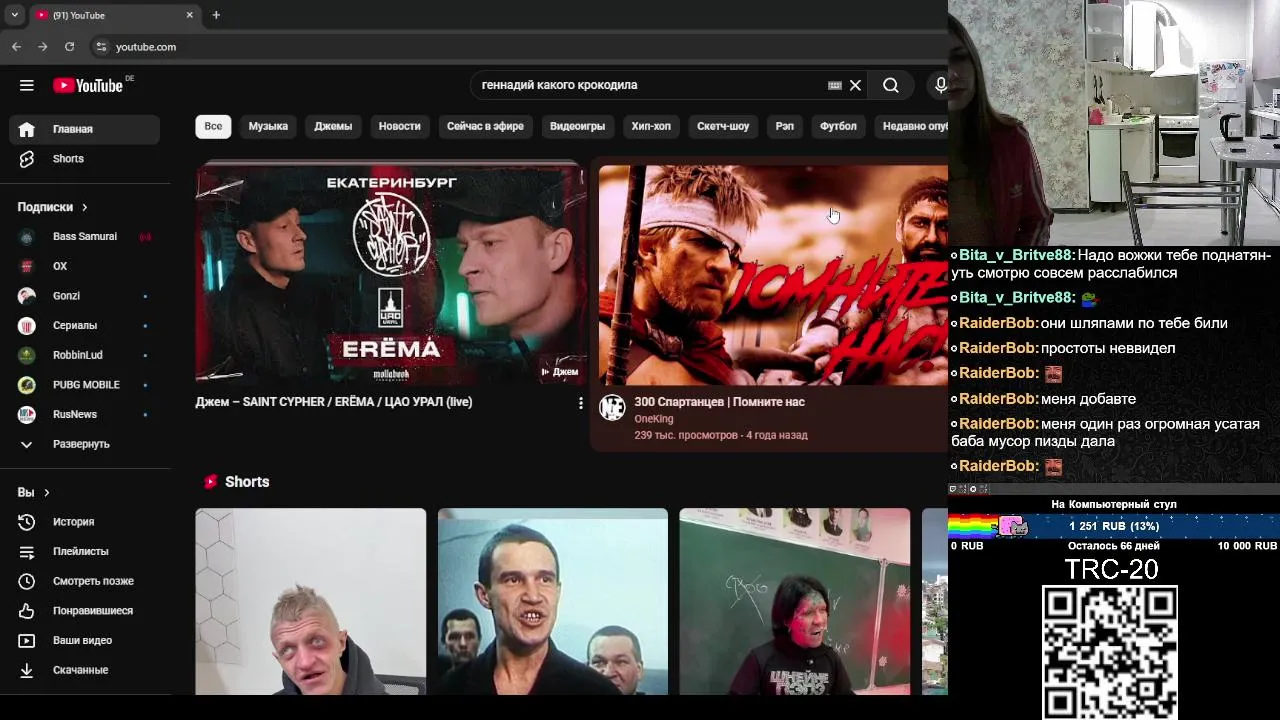This screenshot has height=720, width=1280.
Task: Click in the search field text
Action: [559, 85]
